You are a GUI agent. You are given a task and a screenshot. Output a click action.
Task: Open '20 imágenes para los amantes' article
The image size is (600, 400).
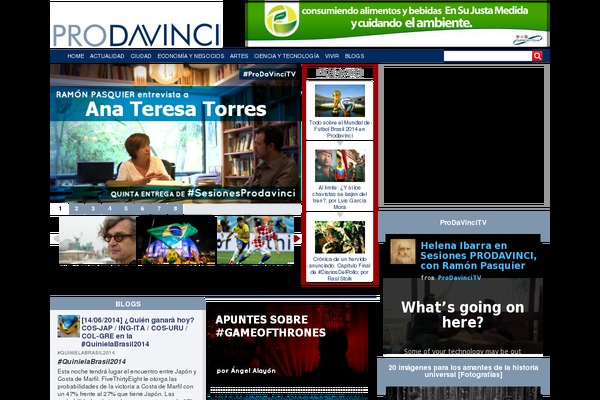(463, 371)
